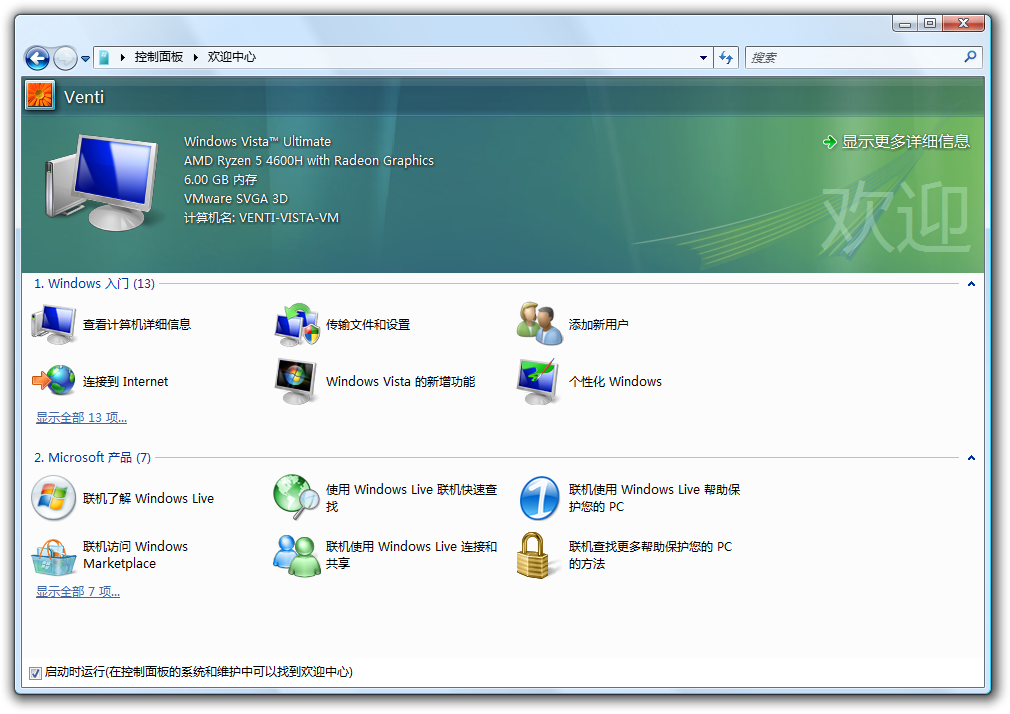This screenshot has height=714, width=1010.
Task: Click the 显示更多详细信息 link
Action: click(897, 142)
